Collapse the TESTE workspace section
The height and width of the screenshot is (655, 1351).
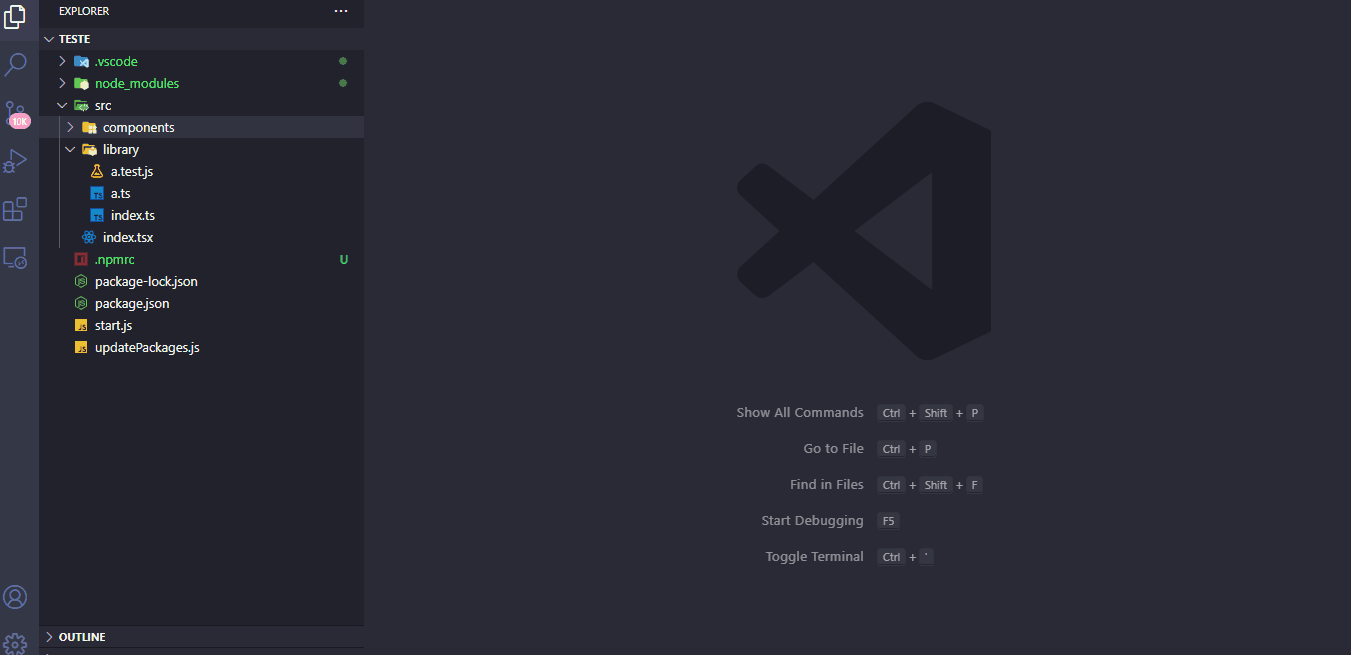click(x=49, y=39)
